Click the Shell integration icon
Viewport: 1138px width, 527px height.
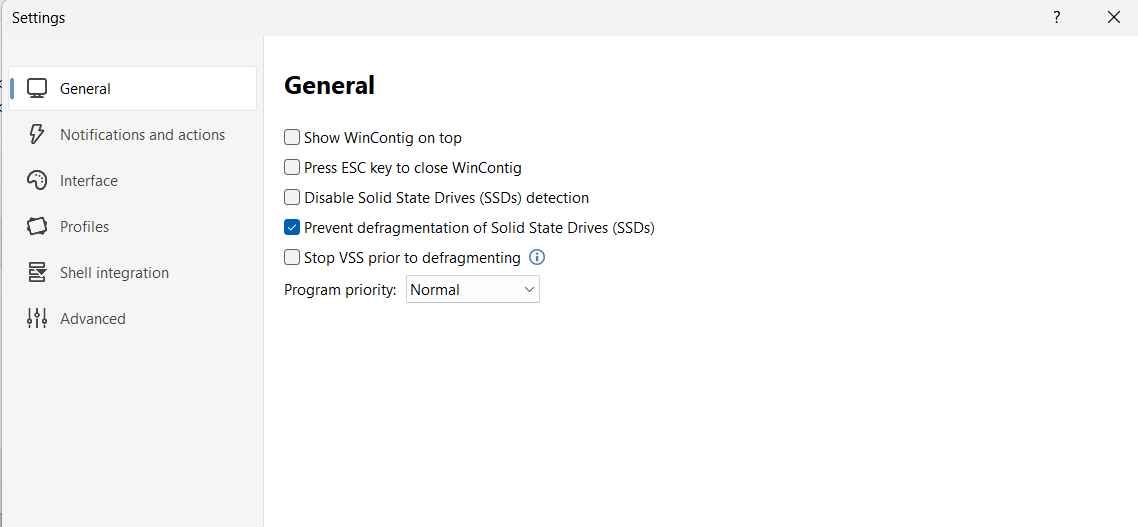[37, 272]
